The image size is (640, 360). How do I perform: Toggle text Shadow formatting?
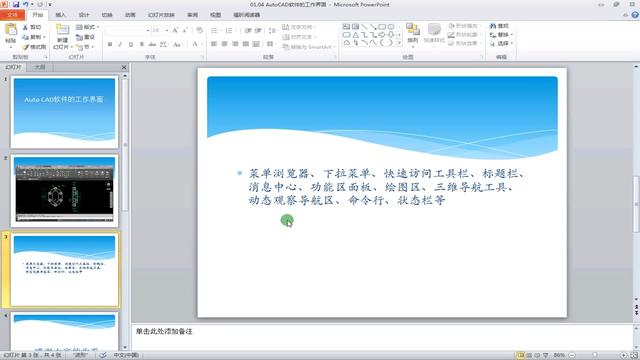(142, 44)
